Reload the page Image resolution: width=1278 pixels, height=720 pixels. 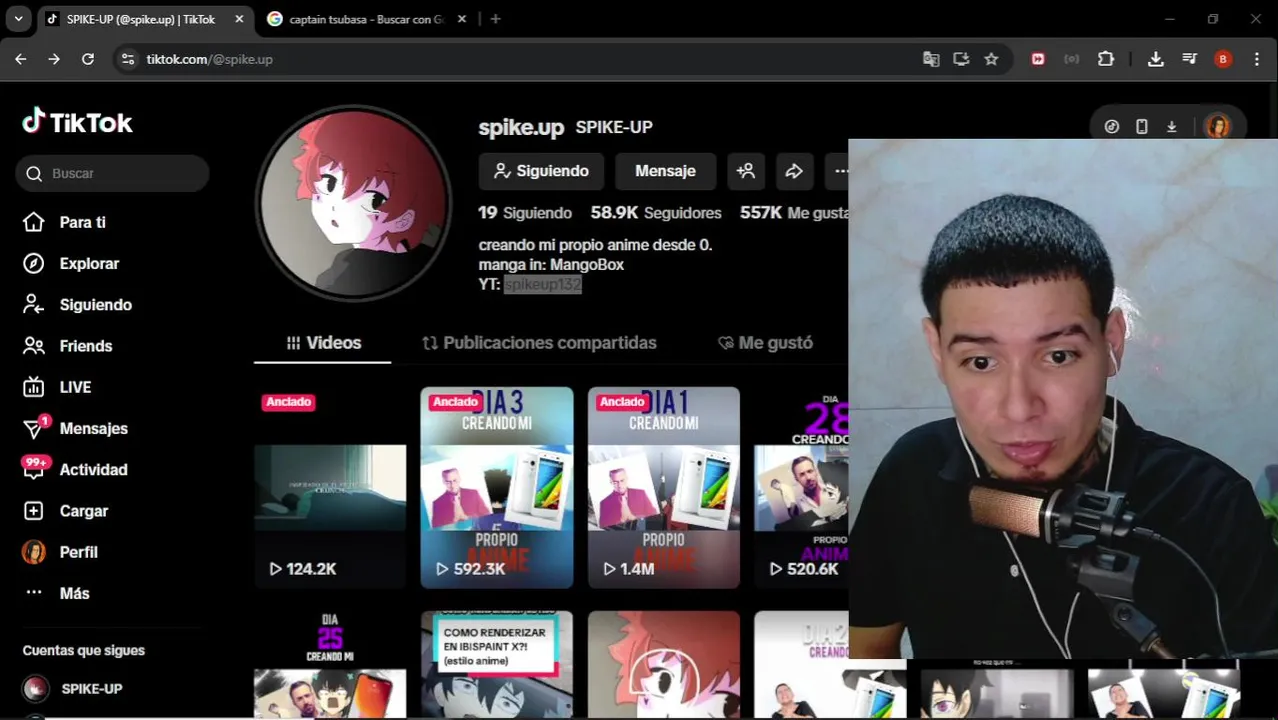point(88,59)
